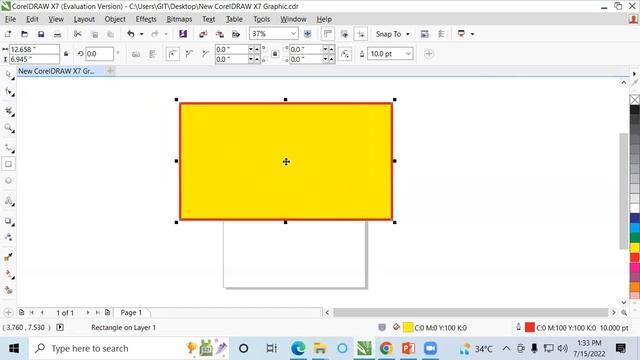
Task: Cut selection with scissors icon
Action: 78,34
